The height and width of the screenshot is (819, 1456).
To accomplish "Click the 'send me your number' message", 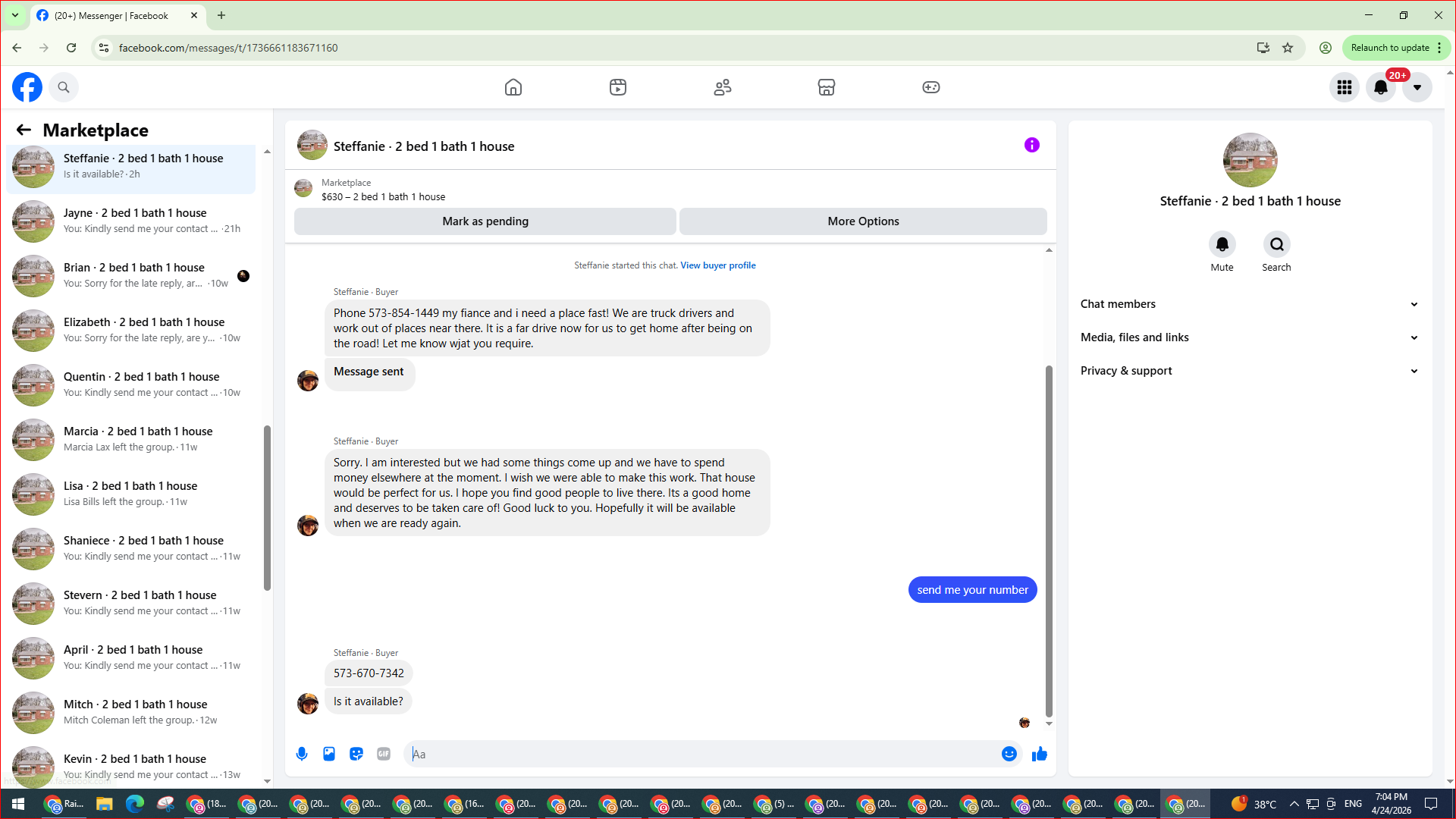I will tap(973, 590).
